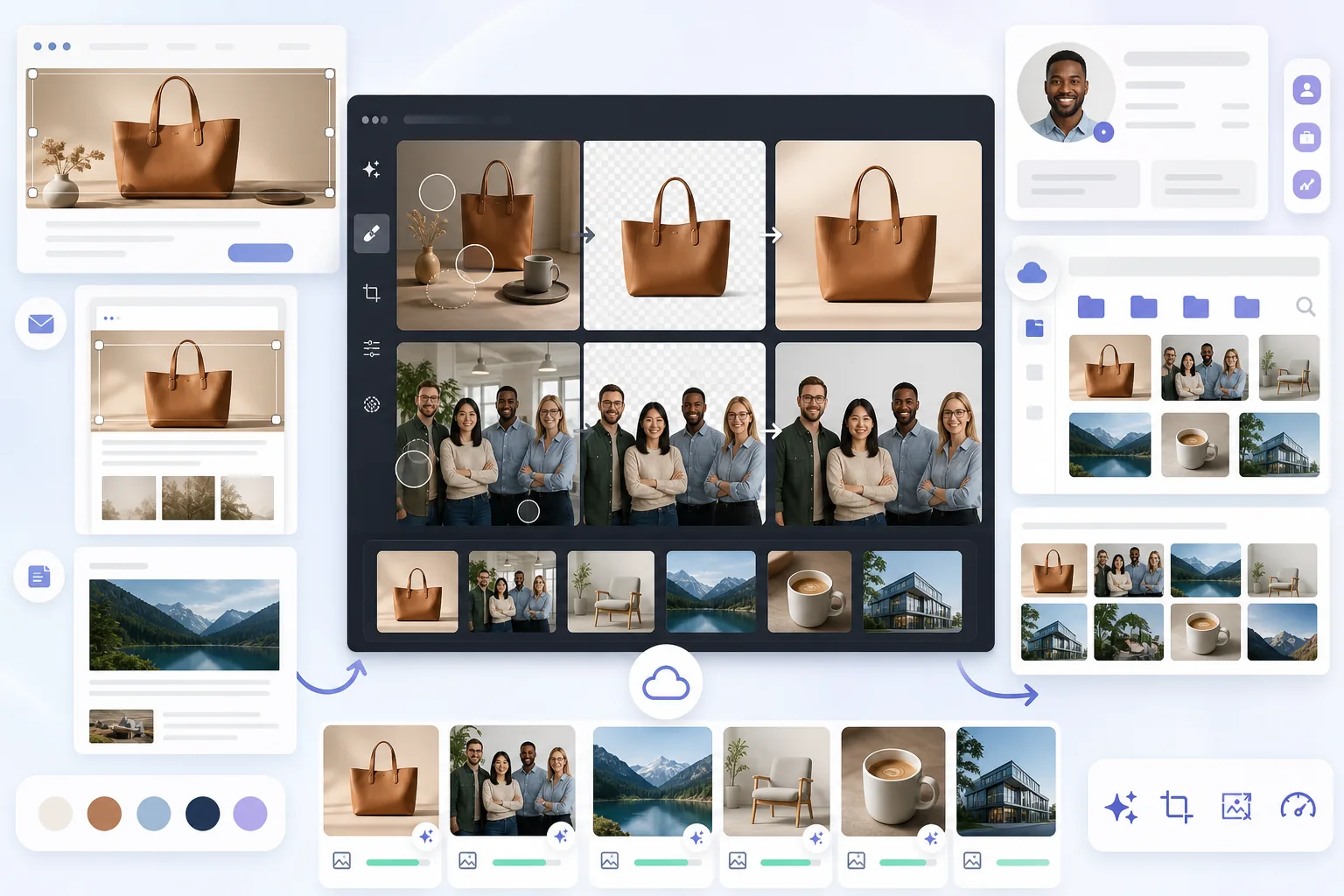Viewport: 1344px width, 896px height.
Task: Select the light blue color swatch
Action: point(154,814)
